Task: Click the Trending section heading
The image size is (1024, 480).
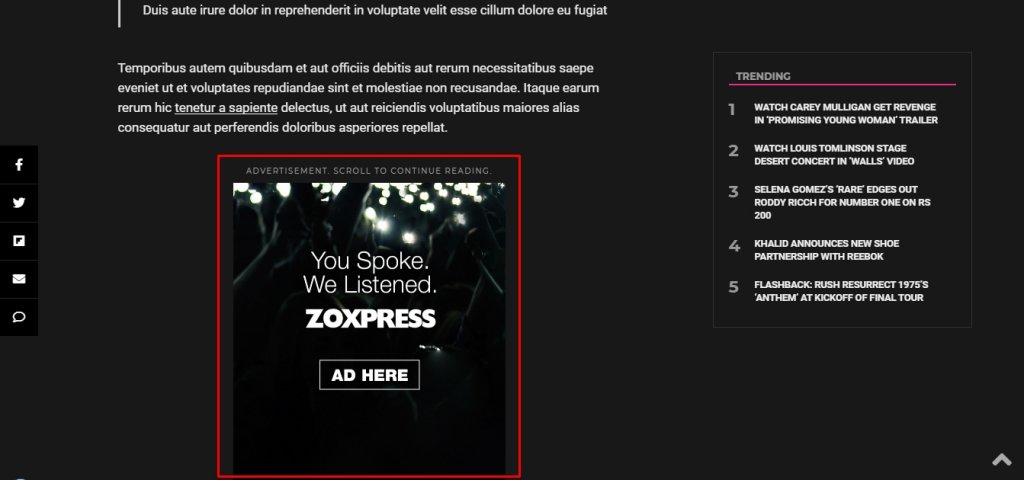Action: [x=763, y=76]
